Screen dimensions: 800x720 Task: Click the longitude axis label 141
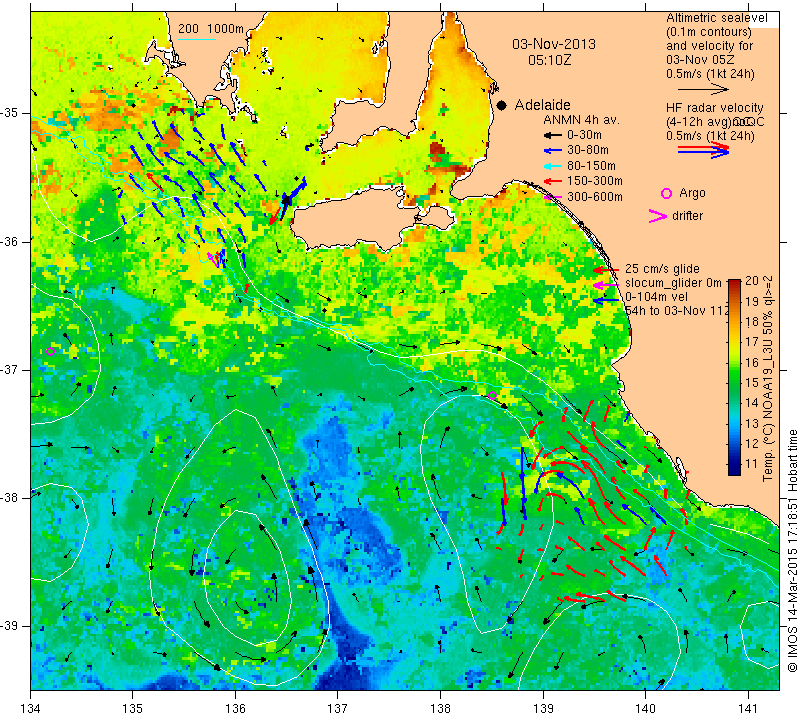(748, 709)
